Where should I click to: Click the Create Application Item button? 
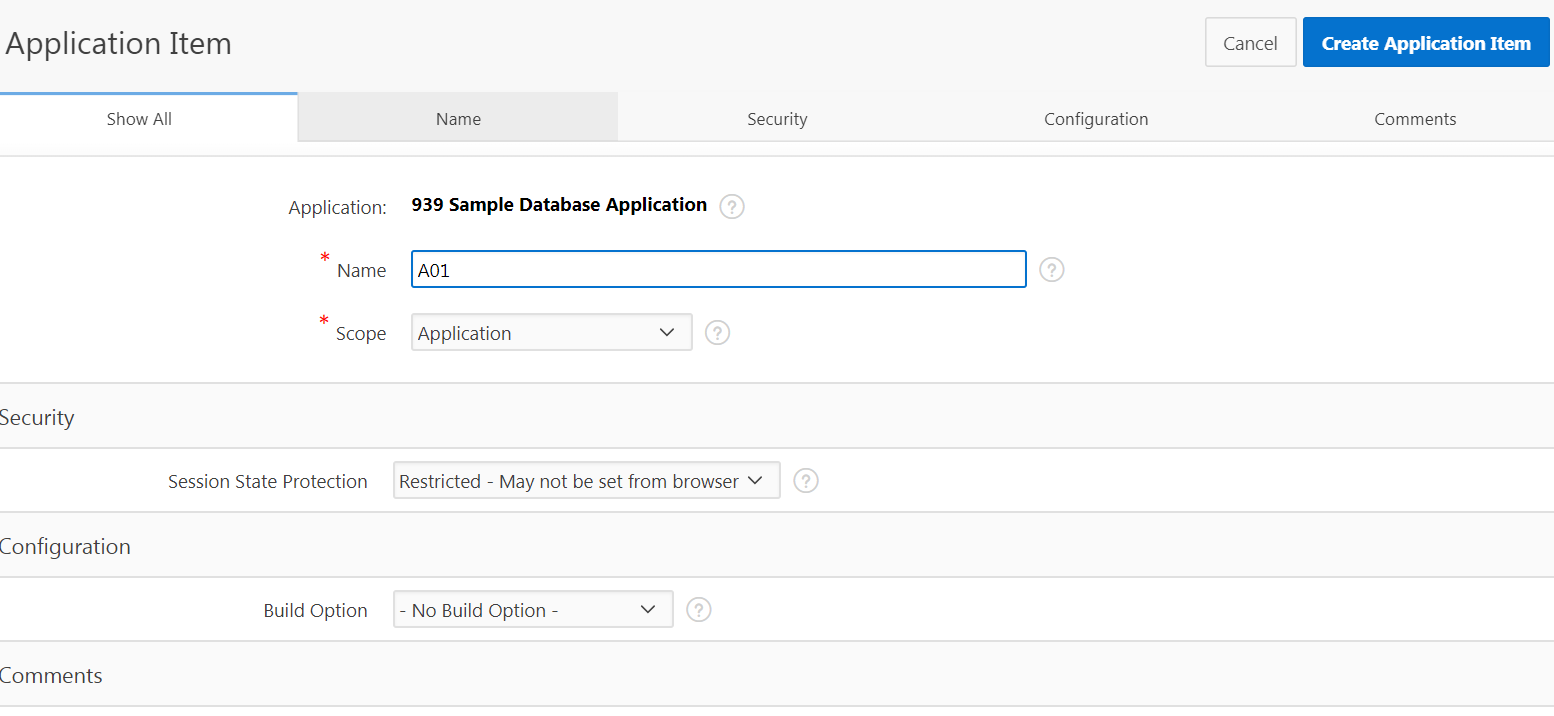1425,42
